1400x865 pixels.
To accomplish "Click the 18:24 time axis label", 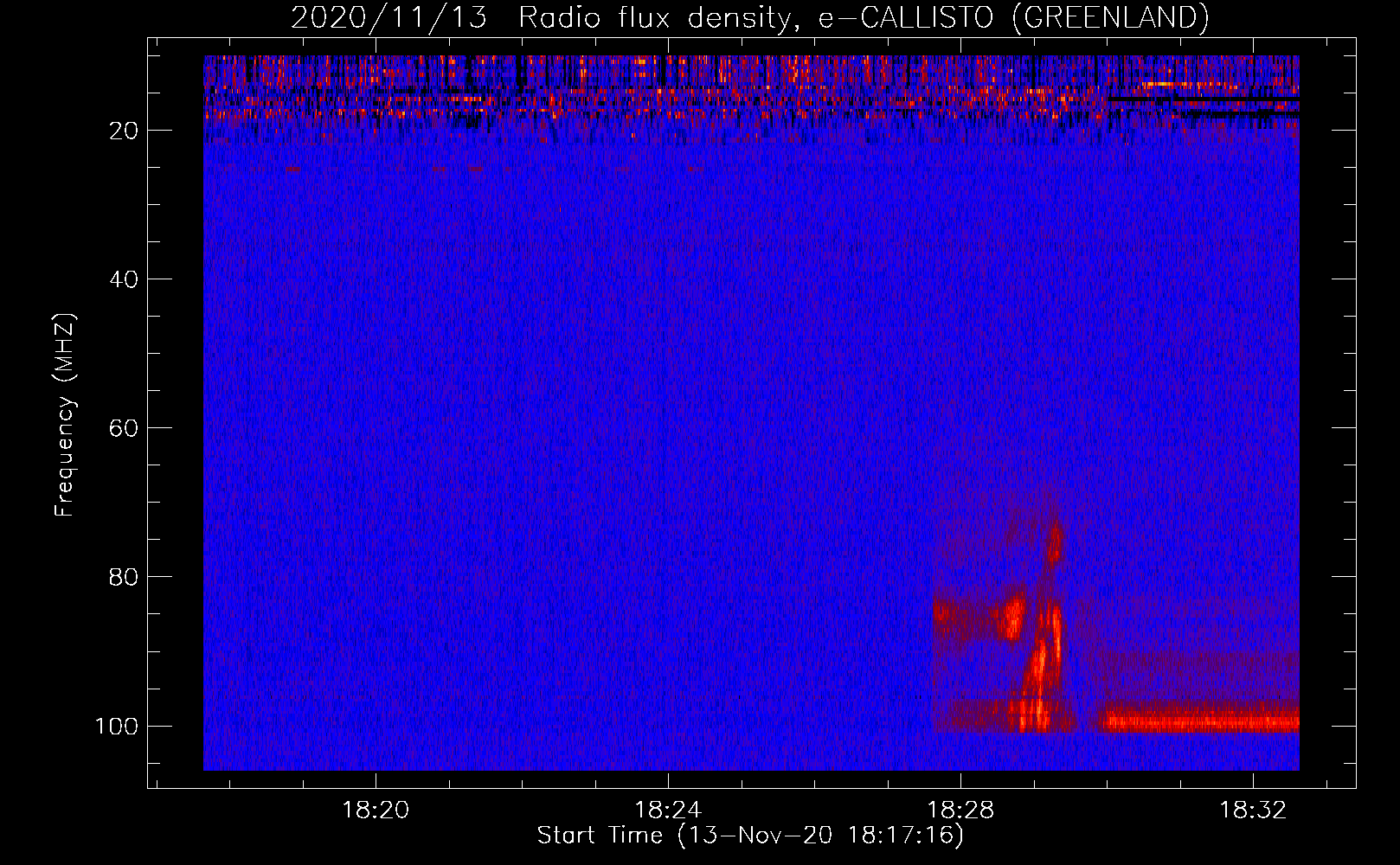I will coord(668,810).
